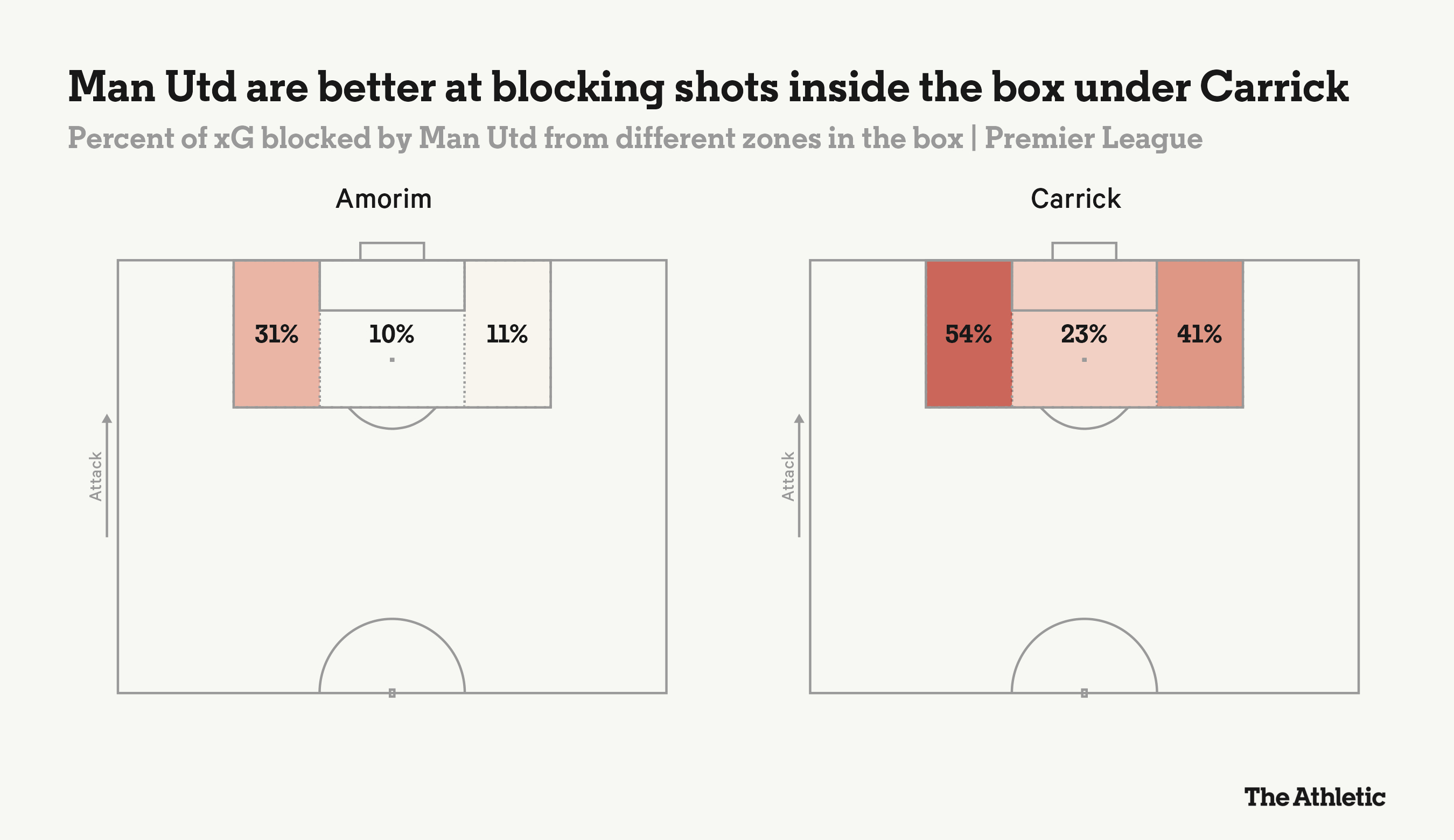
Task: Click the six-yard box in Carrick pitch
Action: pyautogui.click(x=1084, y=285)
